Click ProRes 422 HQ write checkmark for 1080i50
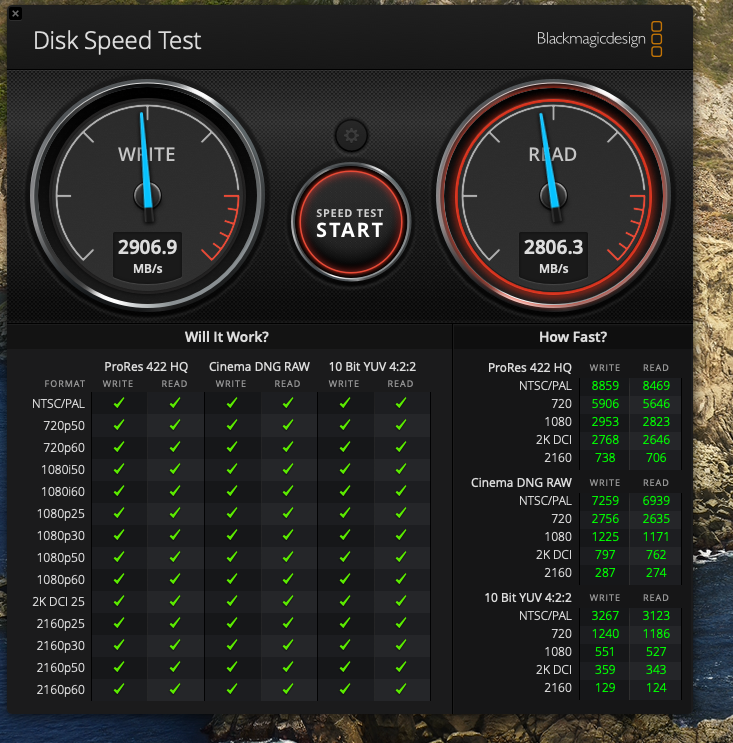 tap(119, 469)
